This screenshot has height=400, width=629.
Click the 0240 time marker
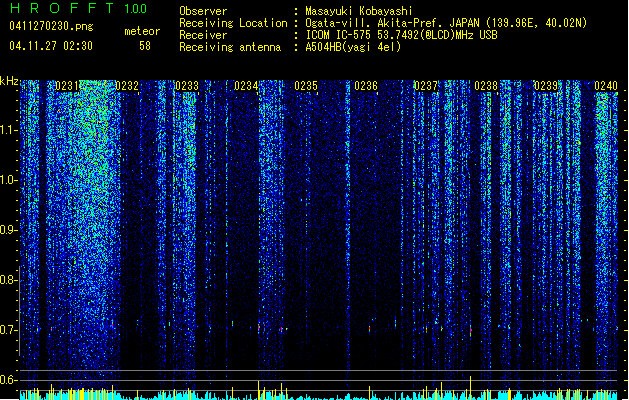click(606, 86)
